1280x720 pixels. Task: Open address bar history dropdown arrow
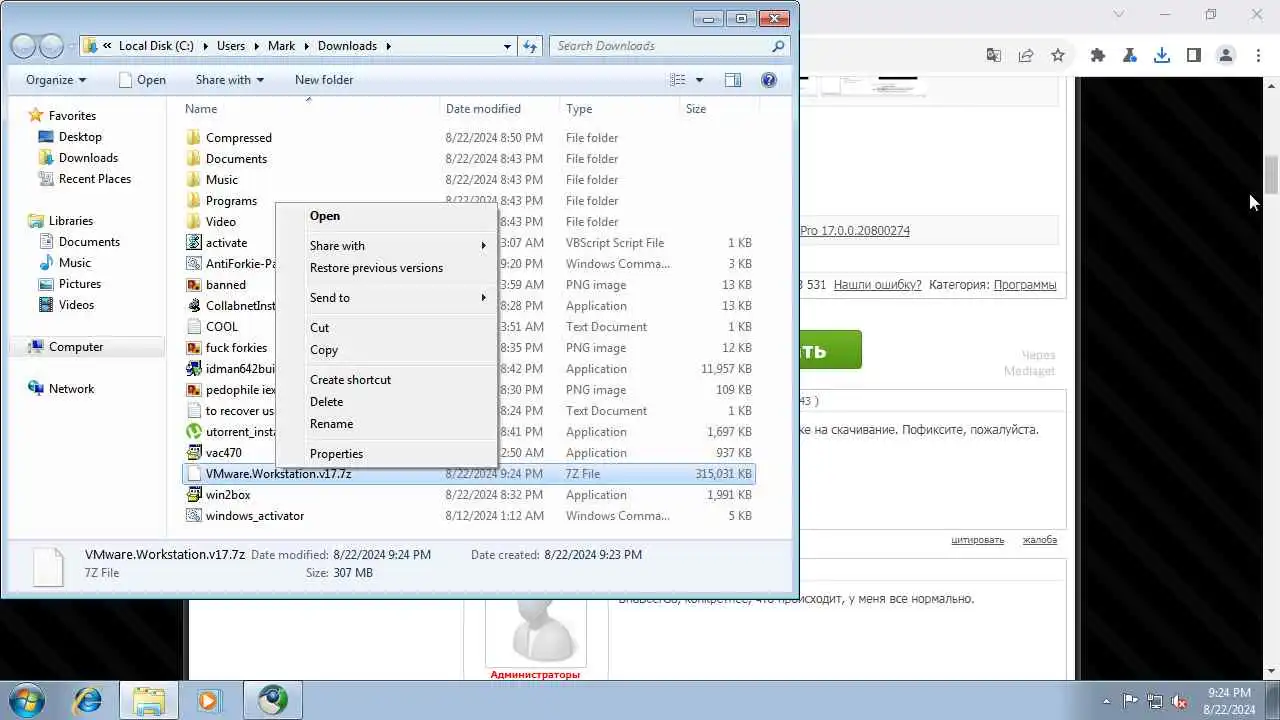[x=507, y=46]
